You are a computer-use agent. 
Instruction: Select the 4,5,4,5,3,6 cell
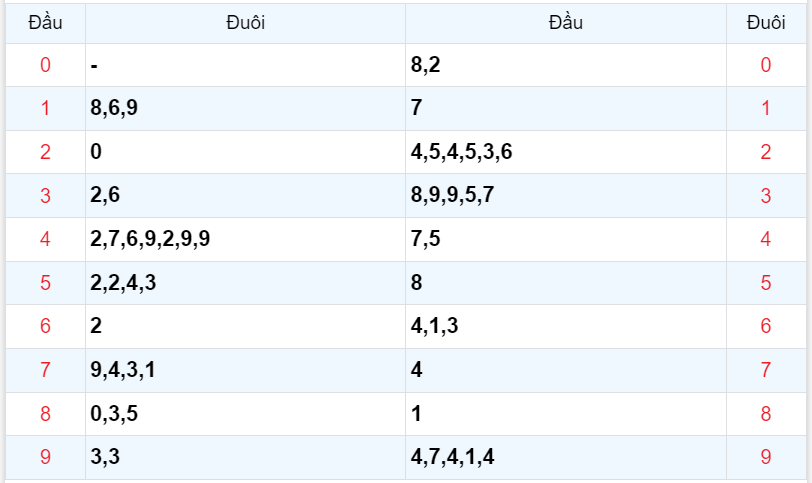pyautogui.click(x=565, y=152)
